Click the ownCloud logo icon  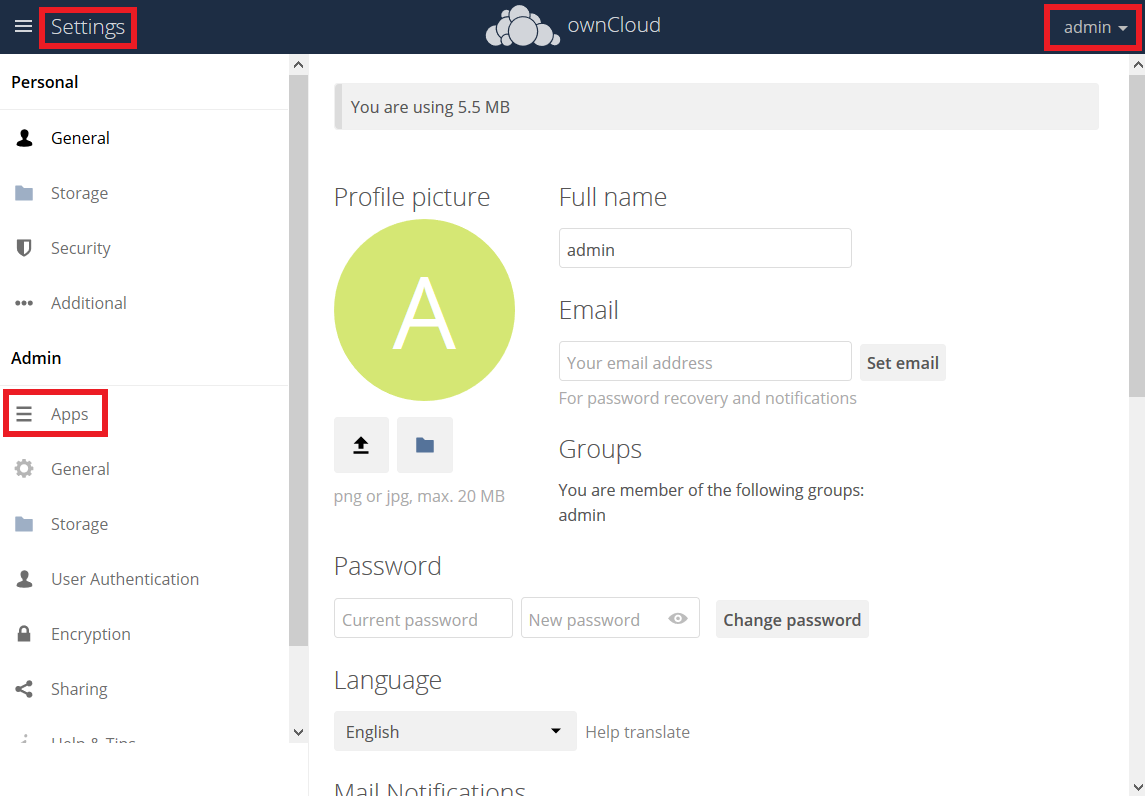[522, 27]
